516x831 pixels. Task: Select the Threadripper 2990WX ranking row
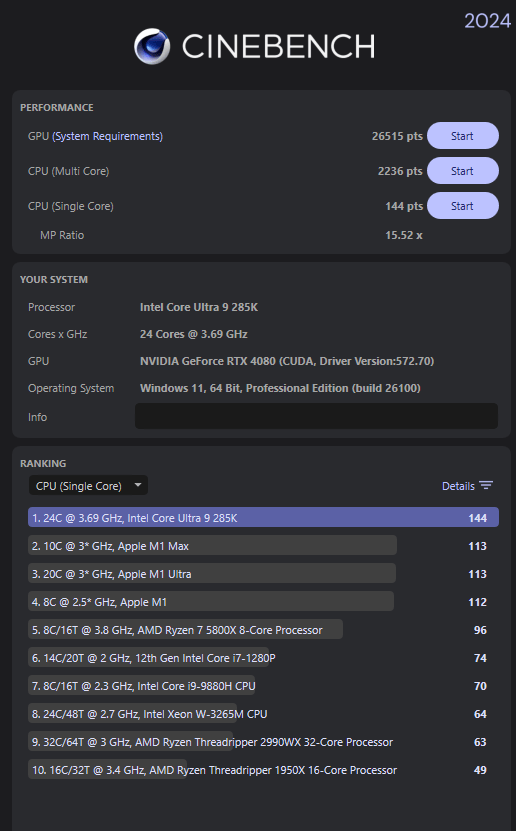coord(263,742)
